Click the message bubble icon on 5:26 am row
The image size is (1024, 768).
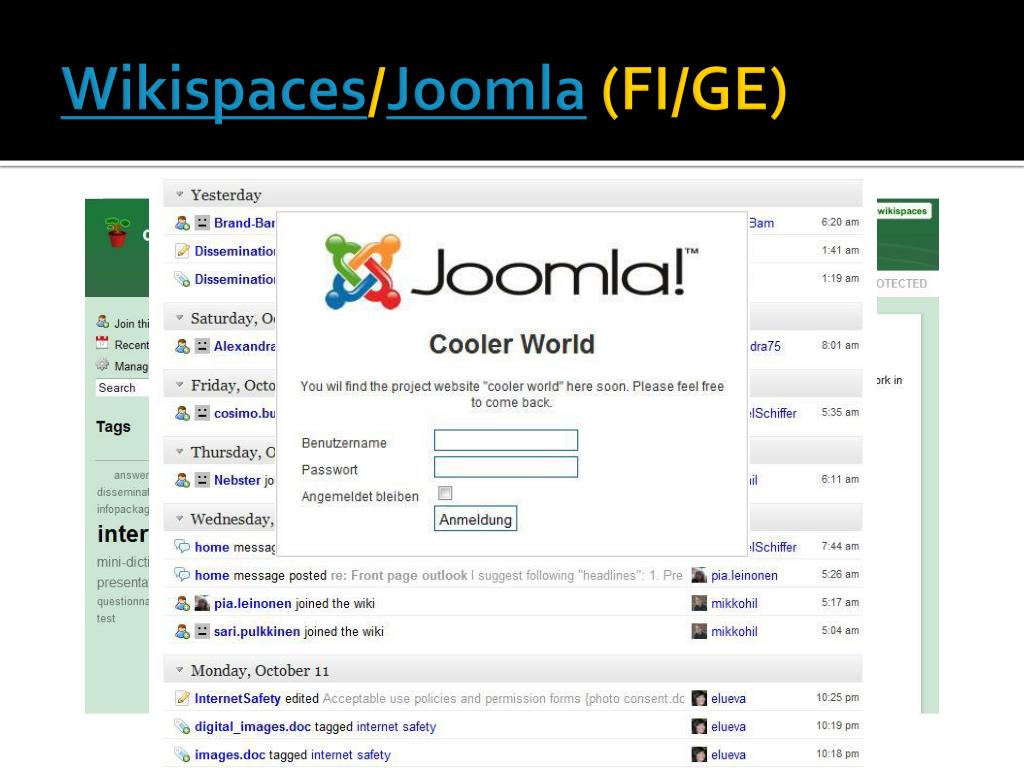coord(182,575)
